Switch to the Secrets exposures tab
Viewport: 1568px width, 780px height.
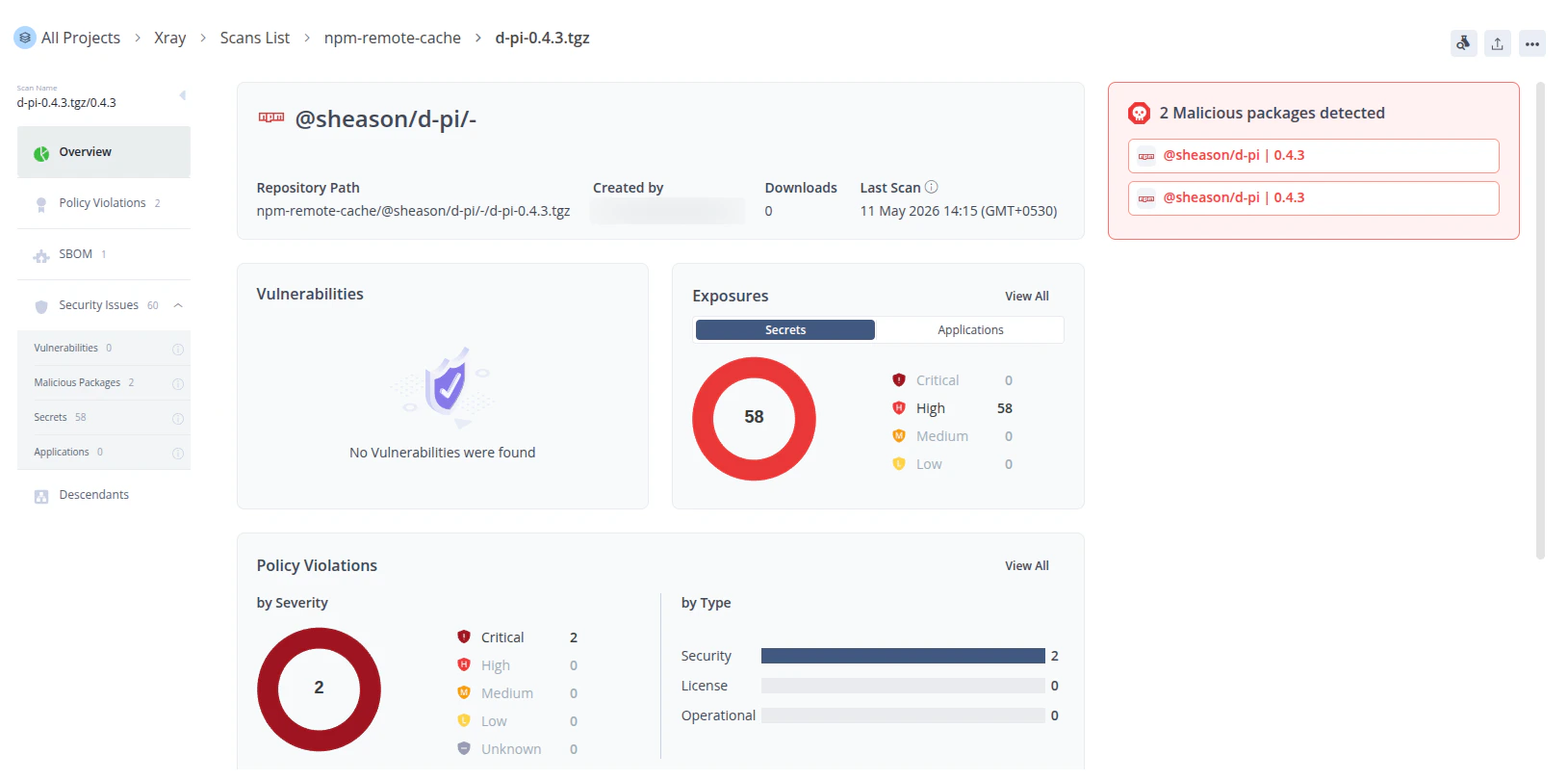[x=785, y=329]
